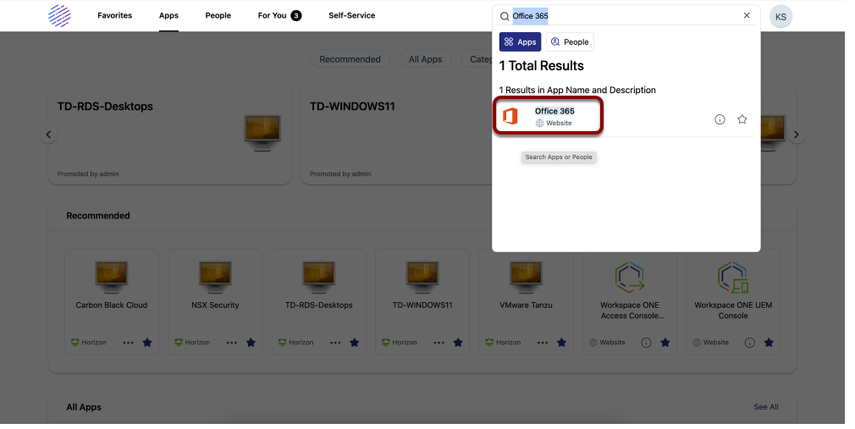
Task: Filter search results by People
Action: pos(576,43)
